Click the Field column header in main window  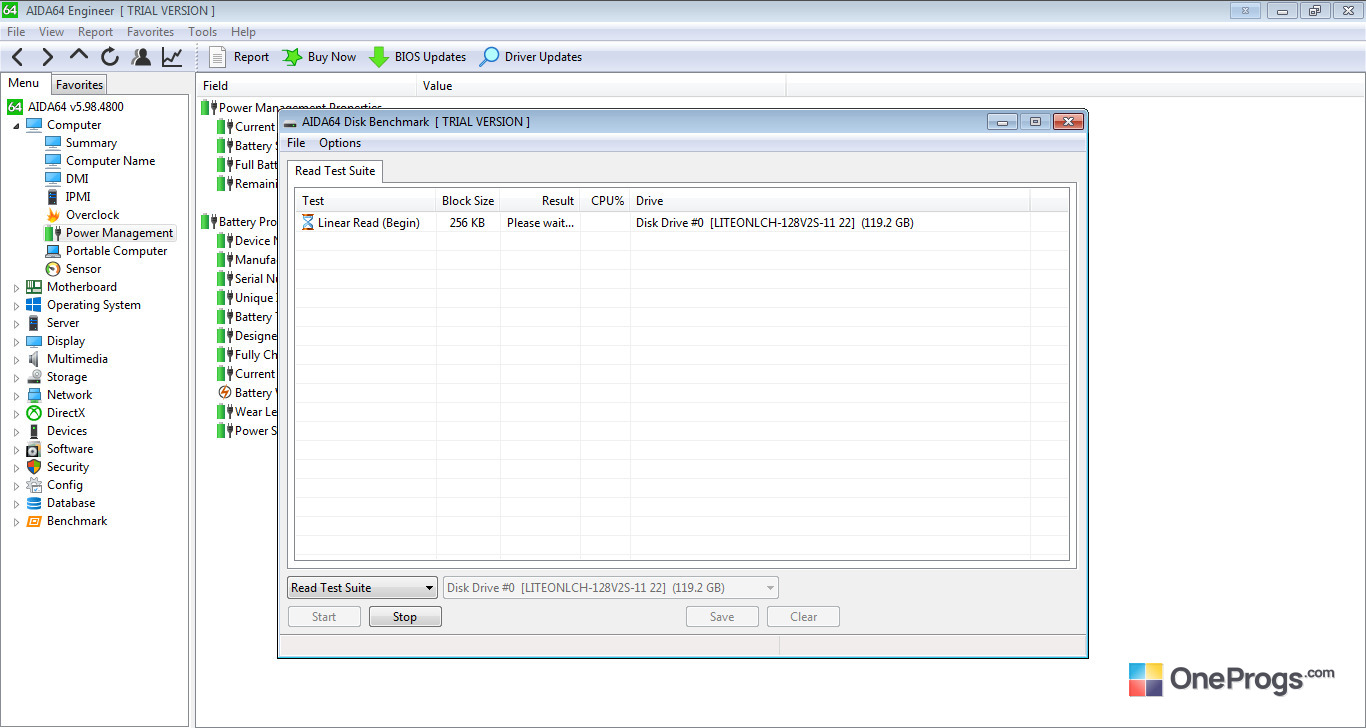[307, 86]
